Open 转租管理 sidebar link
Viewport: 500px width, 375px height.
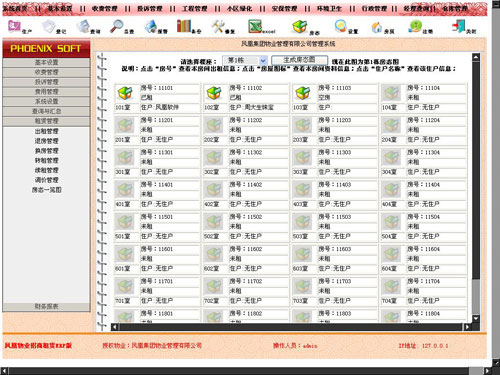click(46, 161)
